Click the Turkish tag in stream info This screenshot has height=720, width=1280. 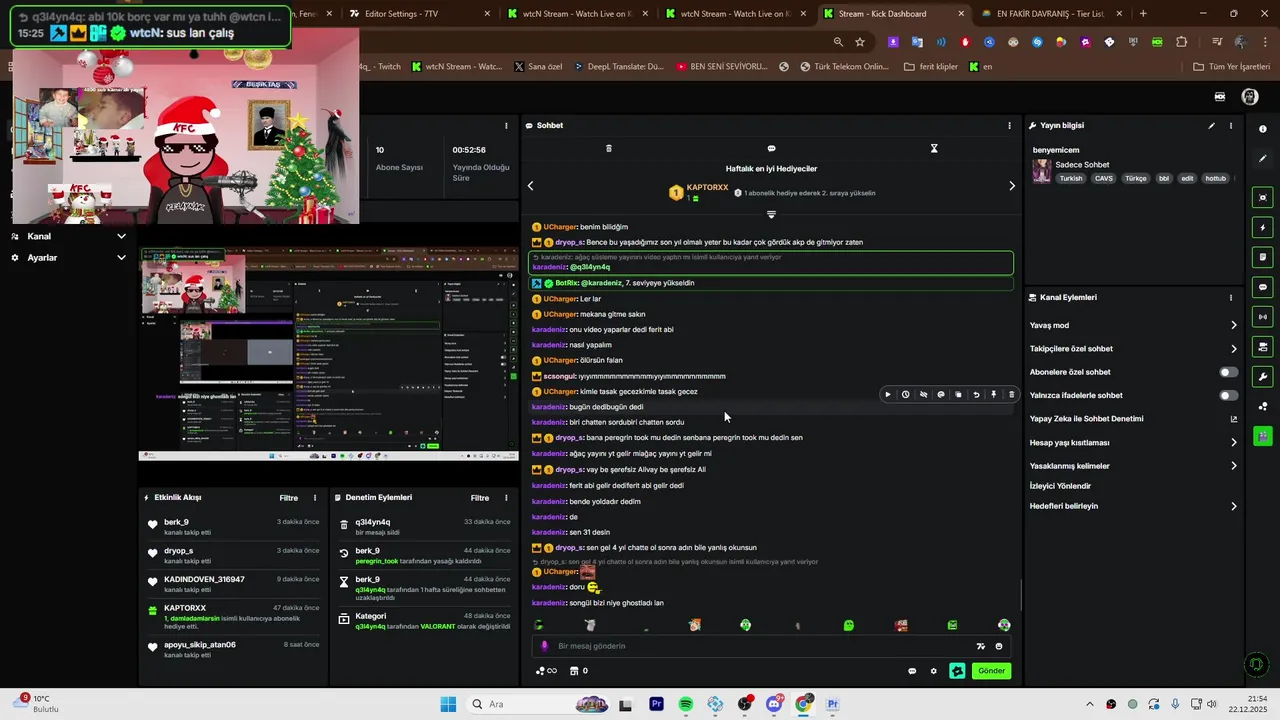[1071, 179]
